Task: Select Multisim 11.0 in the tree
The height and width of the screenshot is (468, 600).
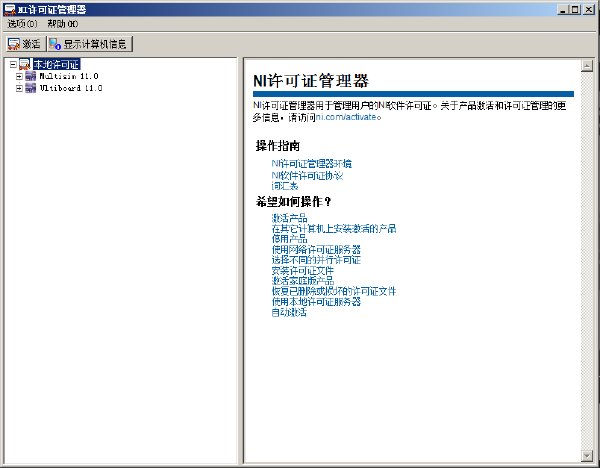Action: pos(69,76)
